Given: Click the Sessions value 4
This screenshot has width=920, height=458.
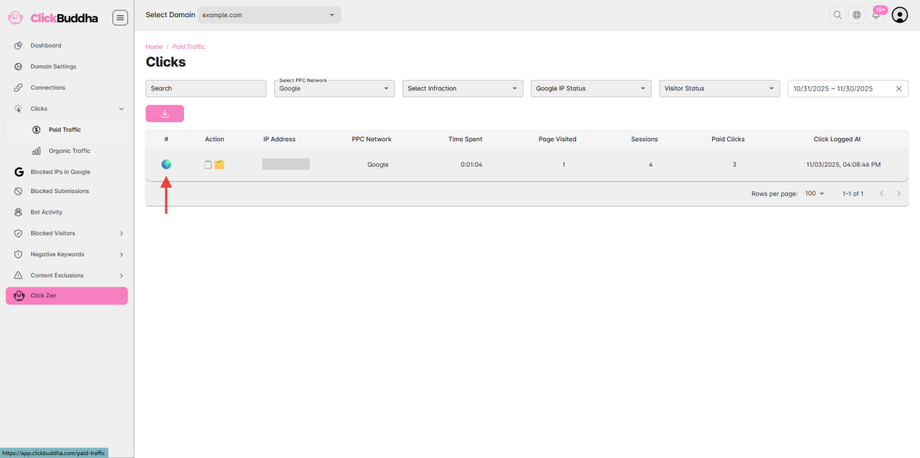Looking at the screenshot, I should 651,165.
